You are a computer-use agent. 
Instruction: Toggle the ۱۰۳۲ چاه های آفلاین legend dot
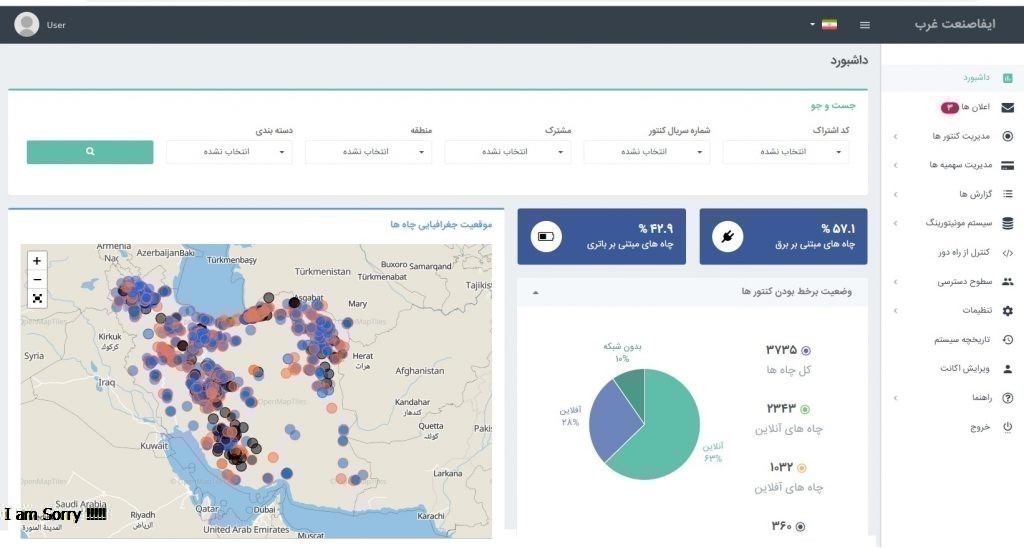[801, 468]
